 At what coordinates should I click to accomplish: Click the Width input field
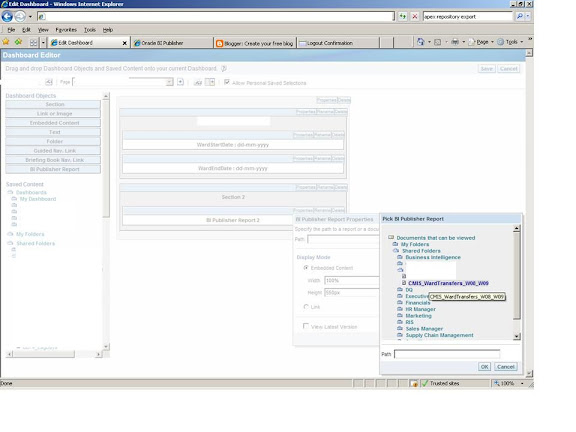click(x=352, y=281)
